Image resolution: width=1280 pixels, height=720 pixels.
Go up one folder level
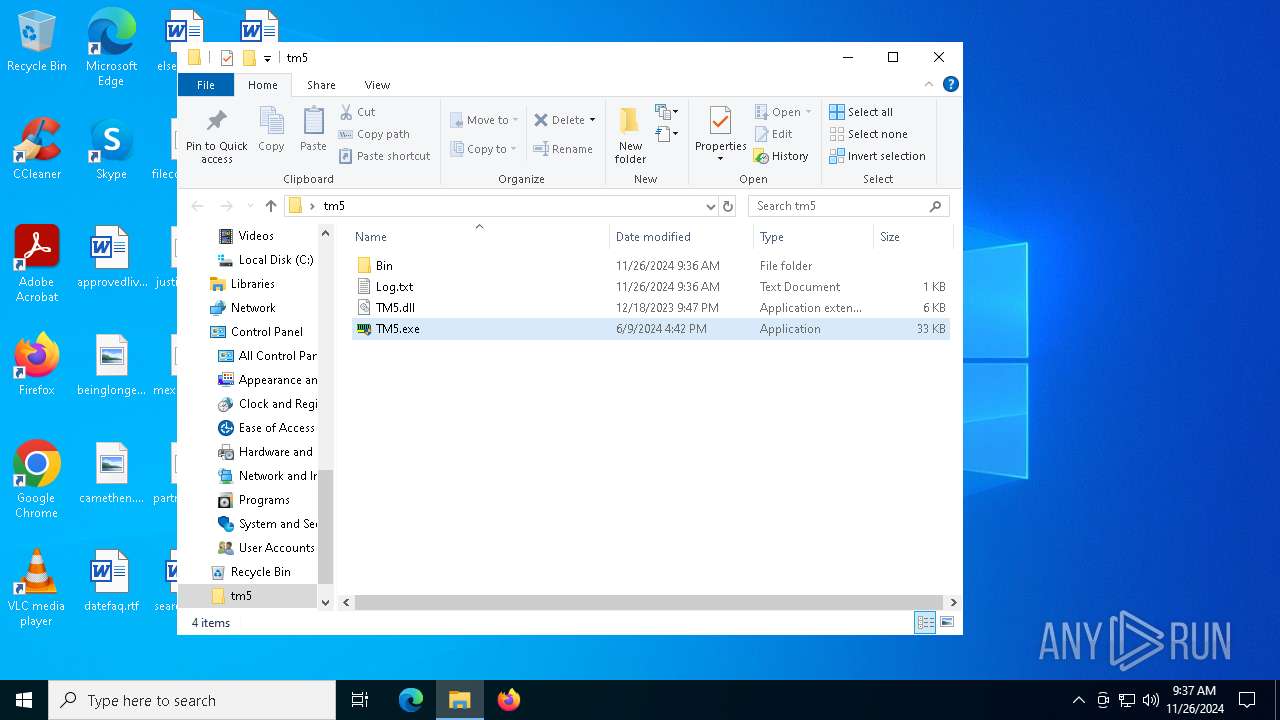pos(271,206)
